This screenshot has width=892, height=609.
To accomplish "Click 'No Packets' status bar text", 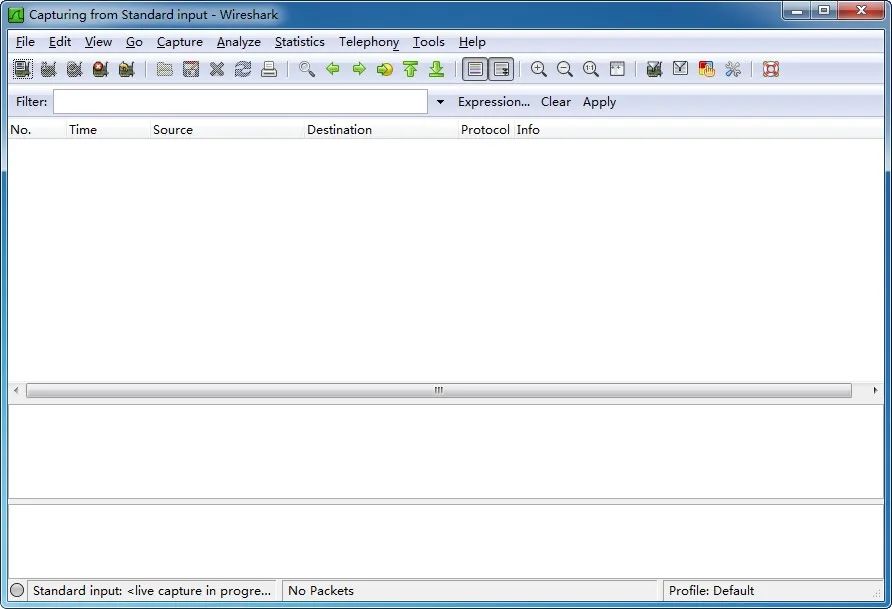I will pos(321,591).
